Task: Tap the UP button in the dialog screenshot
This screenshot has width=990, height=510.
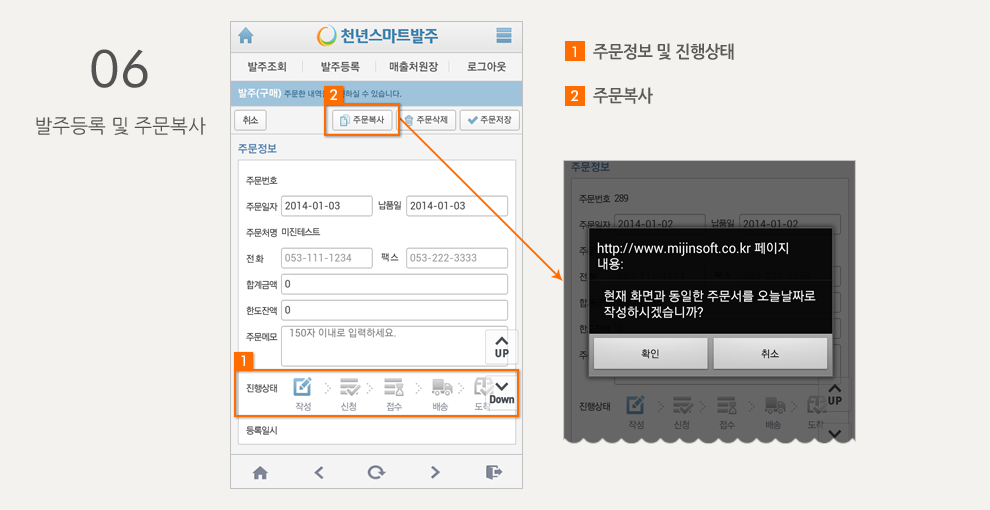Action: pos(835,394)
